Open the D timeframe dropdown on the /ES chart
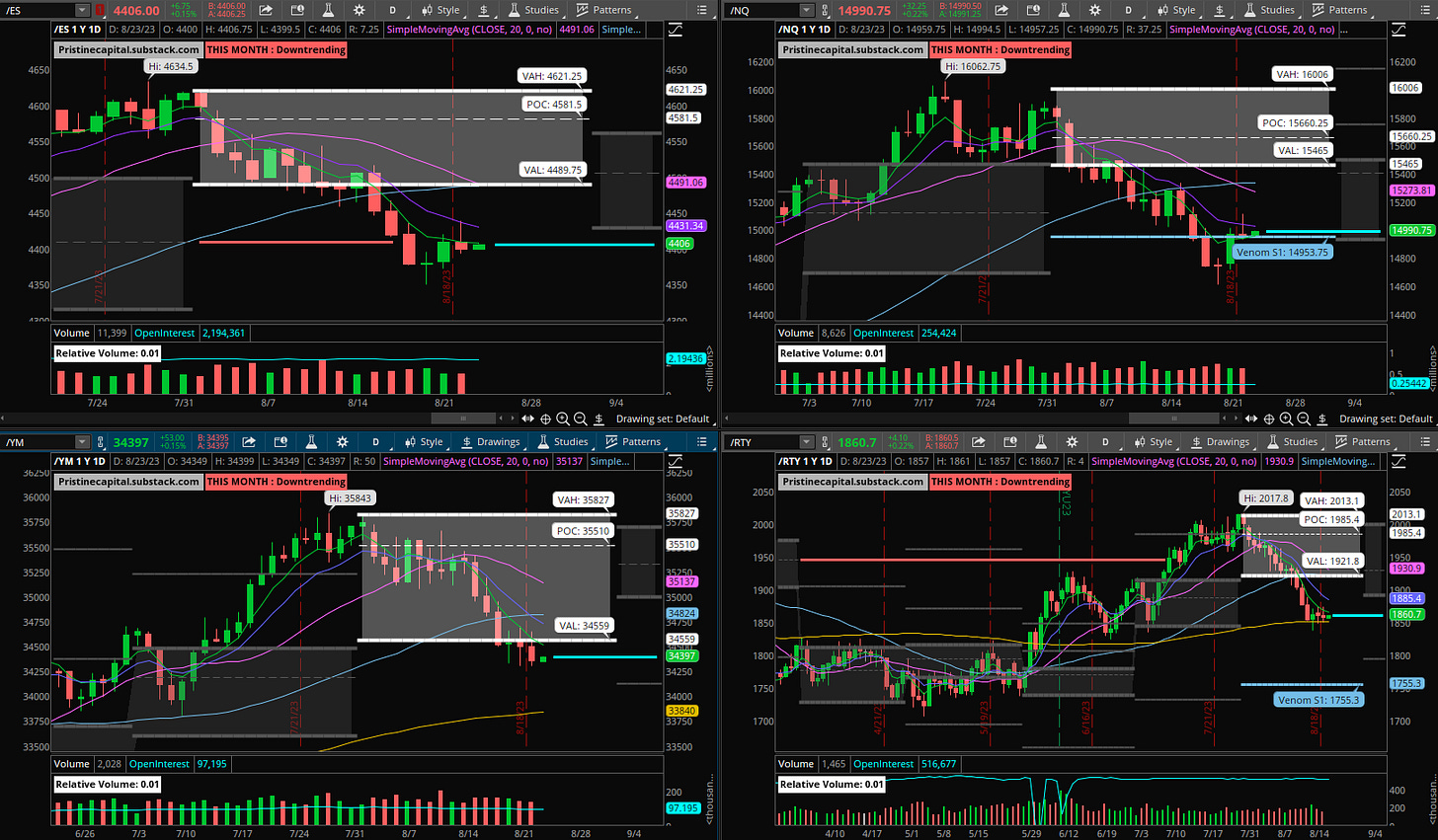This screenshot has width=1438, height=840. pos(393,10)
